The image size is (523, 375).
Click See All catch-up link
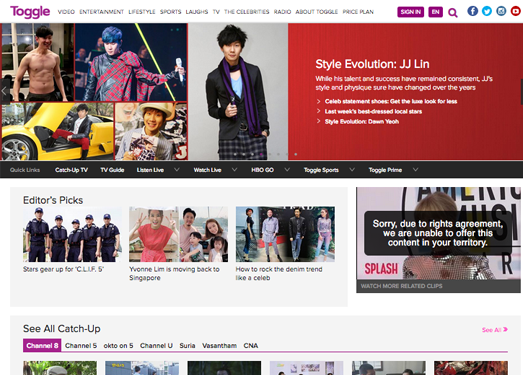point(495,330)
